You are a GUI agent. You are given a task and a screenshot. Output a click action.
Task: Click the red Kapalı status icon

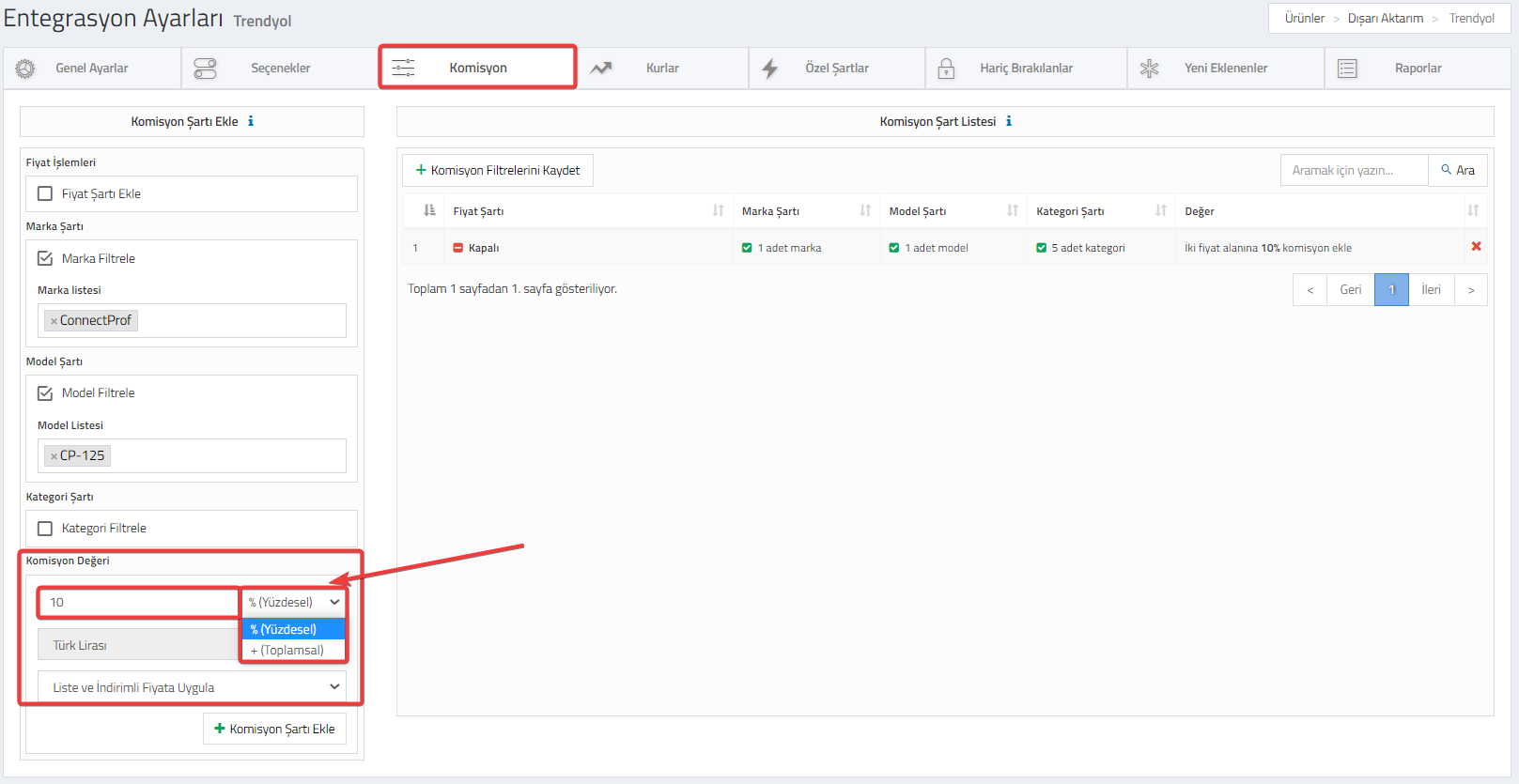point(458,248)
